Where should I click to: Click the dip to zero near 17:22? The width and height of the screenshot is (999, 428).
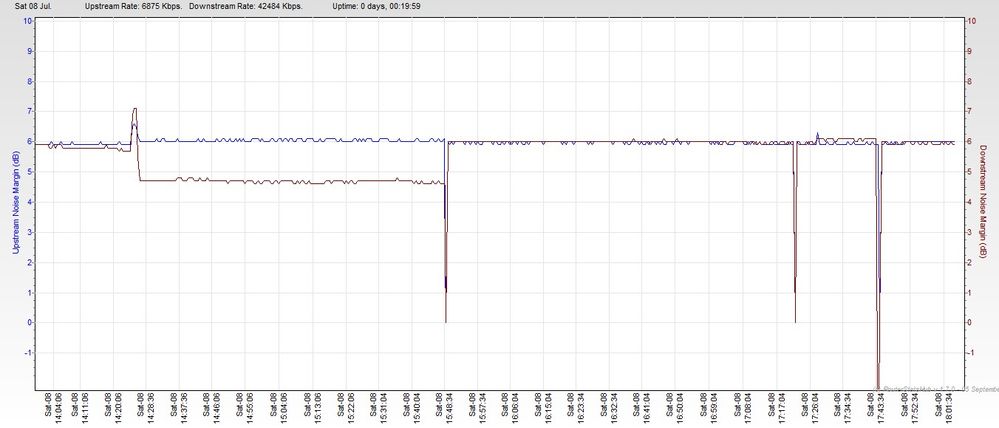[x=795, y=320]
